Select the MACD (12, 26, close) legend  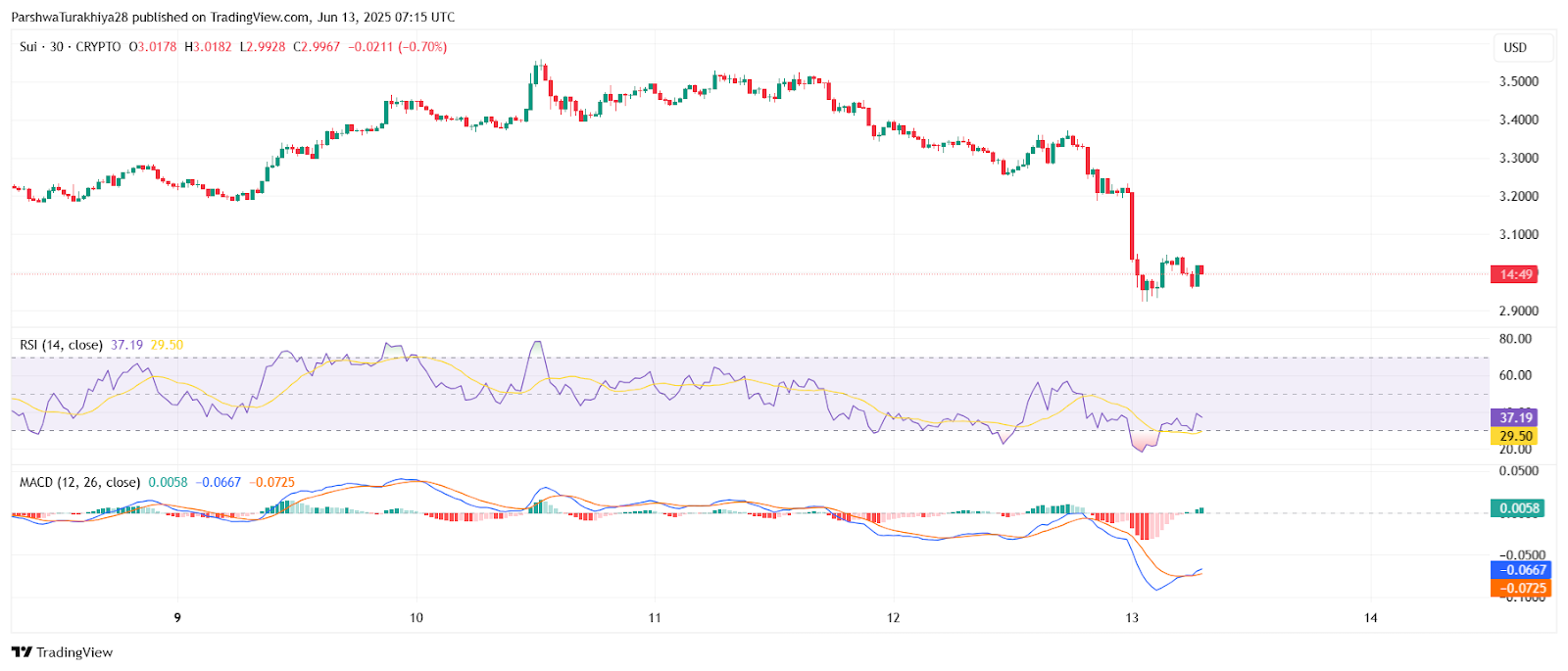click(79, 482)
